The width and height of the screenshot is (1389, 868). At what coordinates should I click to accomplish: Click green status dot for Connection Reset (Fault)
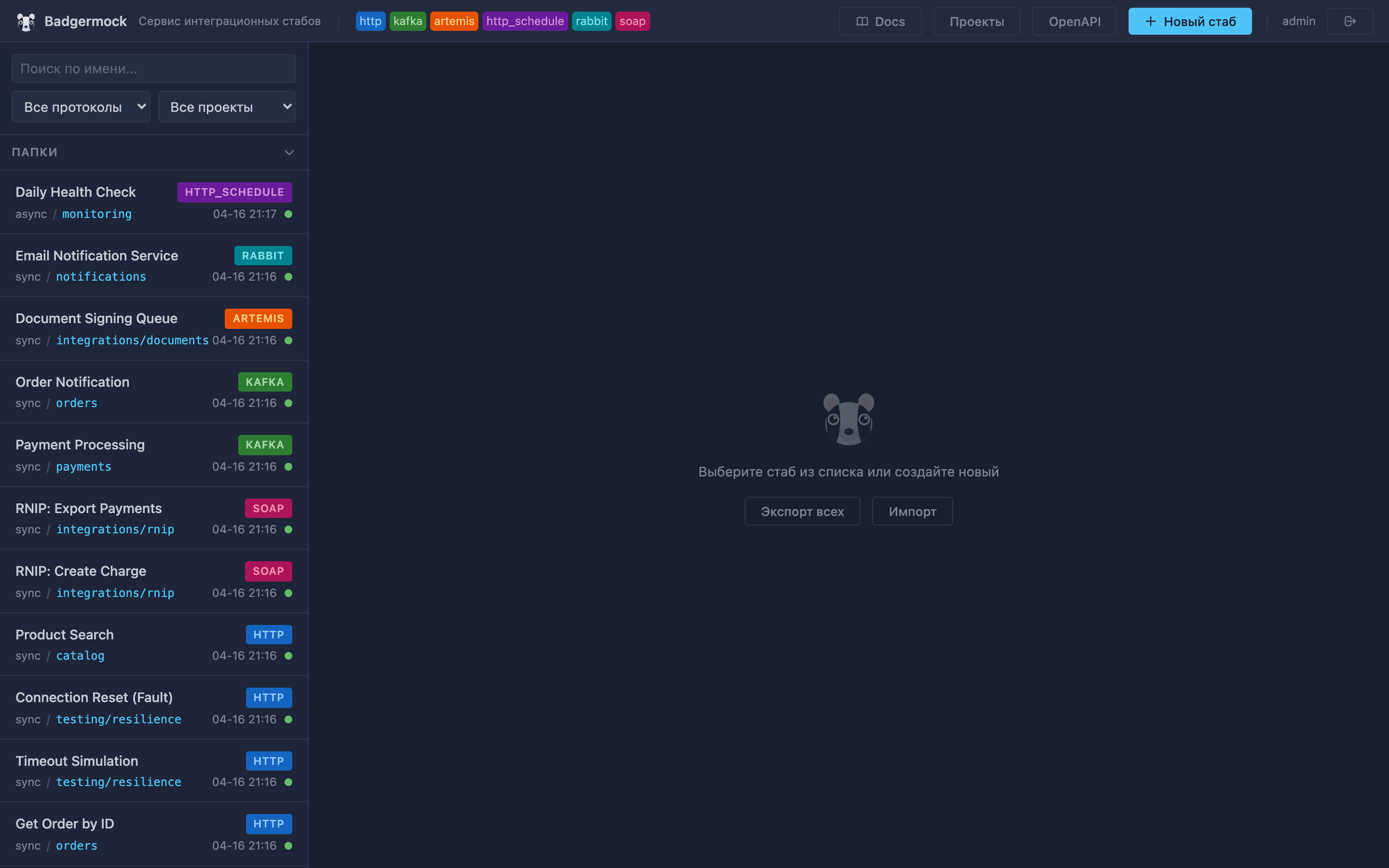tap(289, 719)
